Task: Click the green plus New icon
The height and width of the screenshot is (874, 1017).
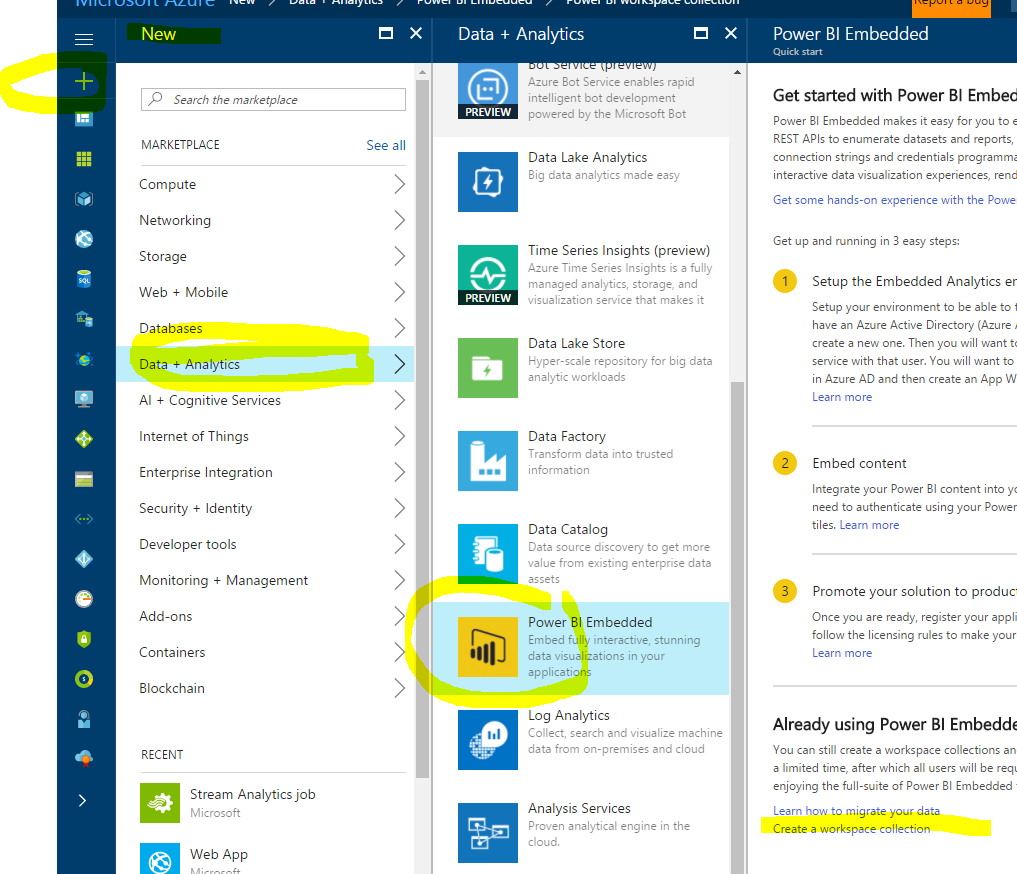Action: [x=84, y=81]
